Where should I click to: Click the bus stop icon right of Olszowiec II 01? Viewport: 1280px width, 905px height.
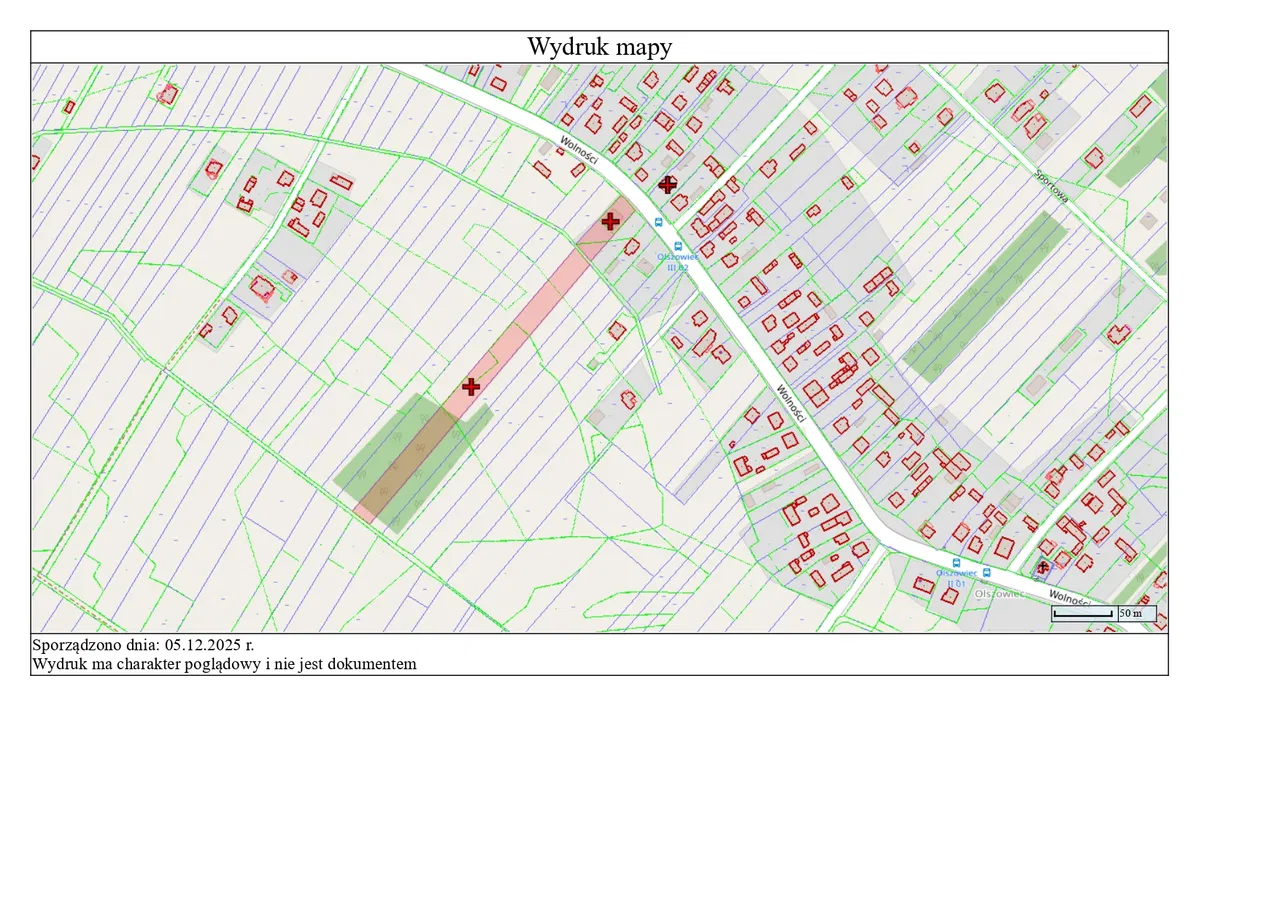pyautogui.click(x=987, y=572)
